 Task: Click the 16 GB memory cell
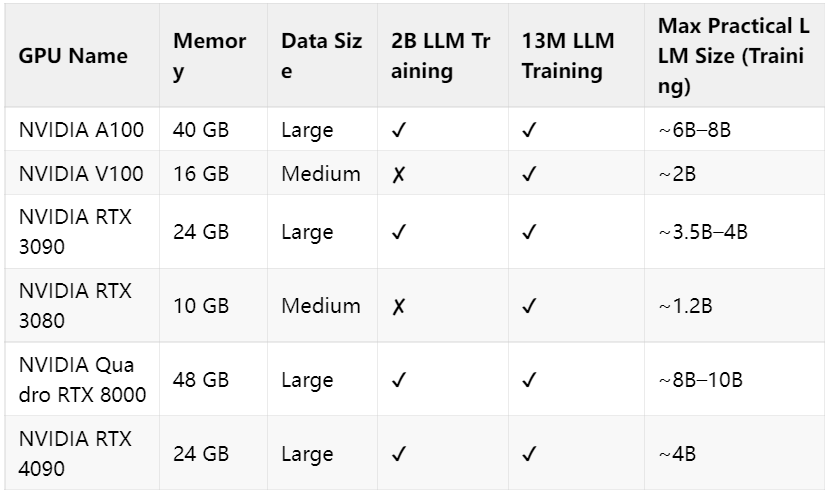tap(201, 174)
